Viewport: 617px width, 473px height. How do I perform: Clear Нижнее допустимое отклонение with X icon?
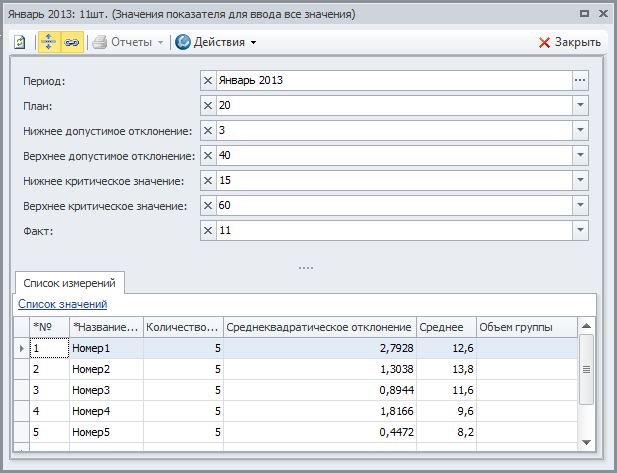208,131
